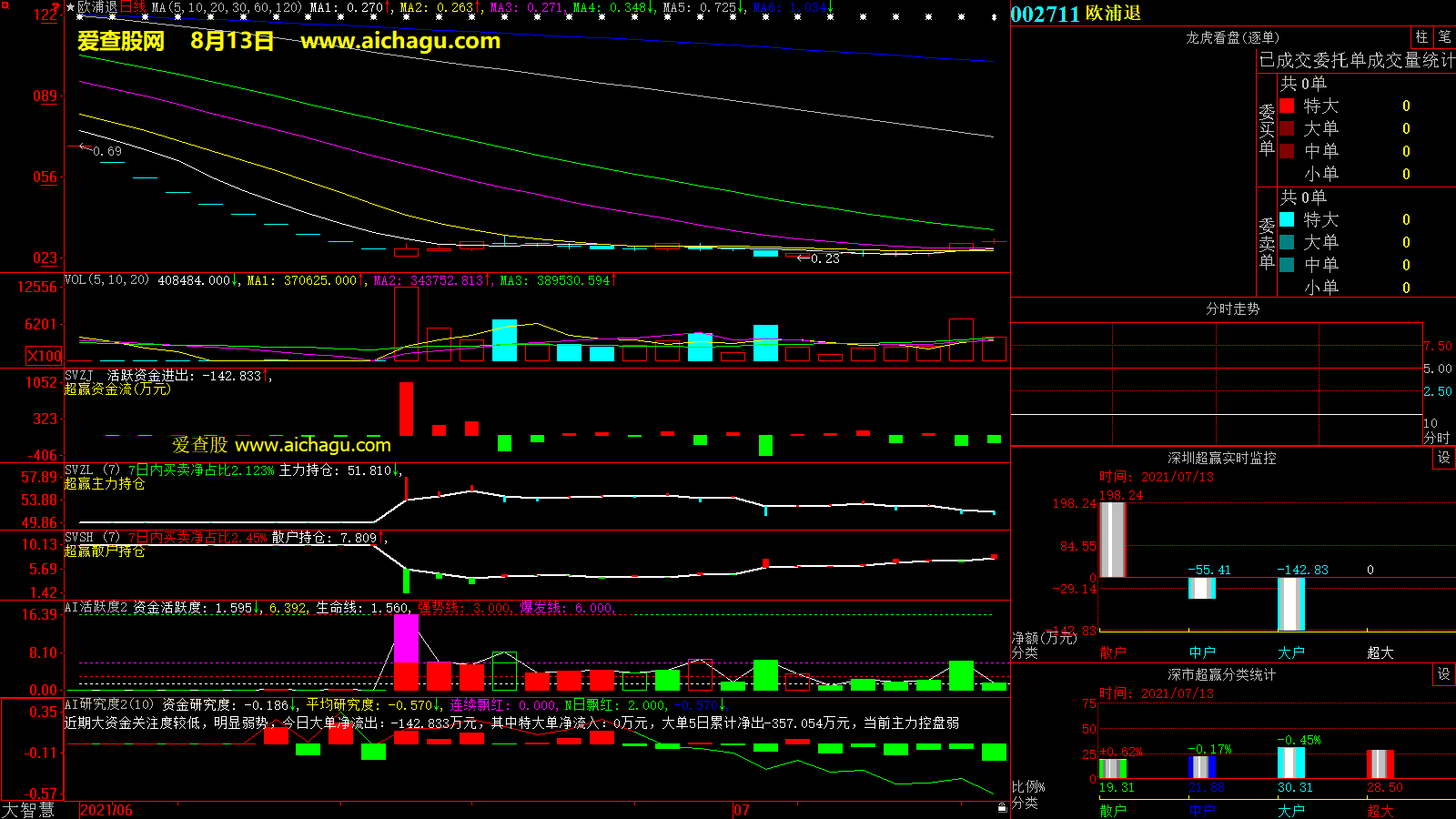Click the X100 volume multiplier box

click(45, 356)
